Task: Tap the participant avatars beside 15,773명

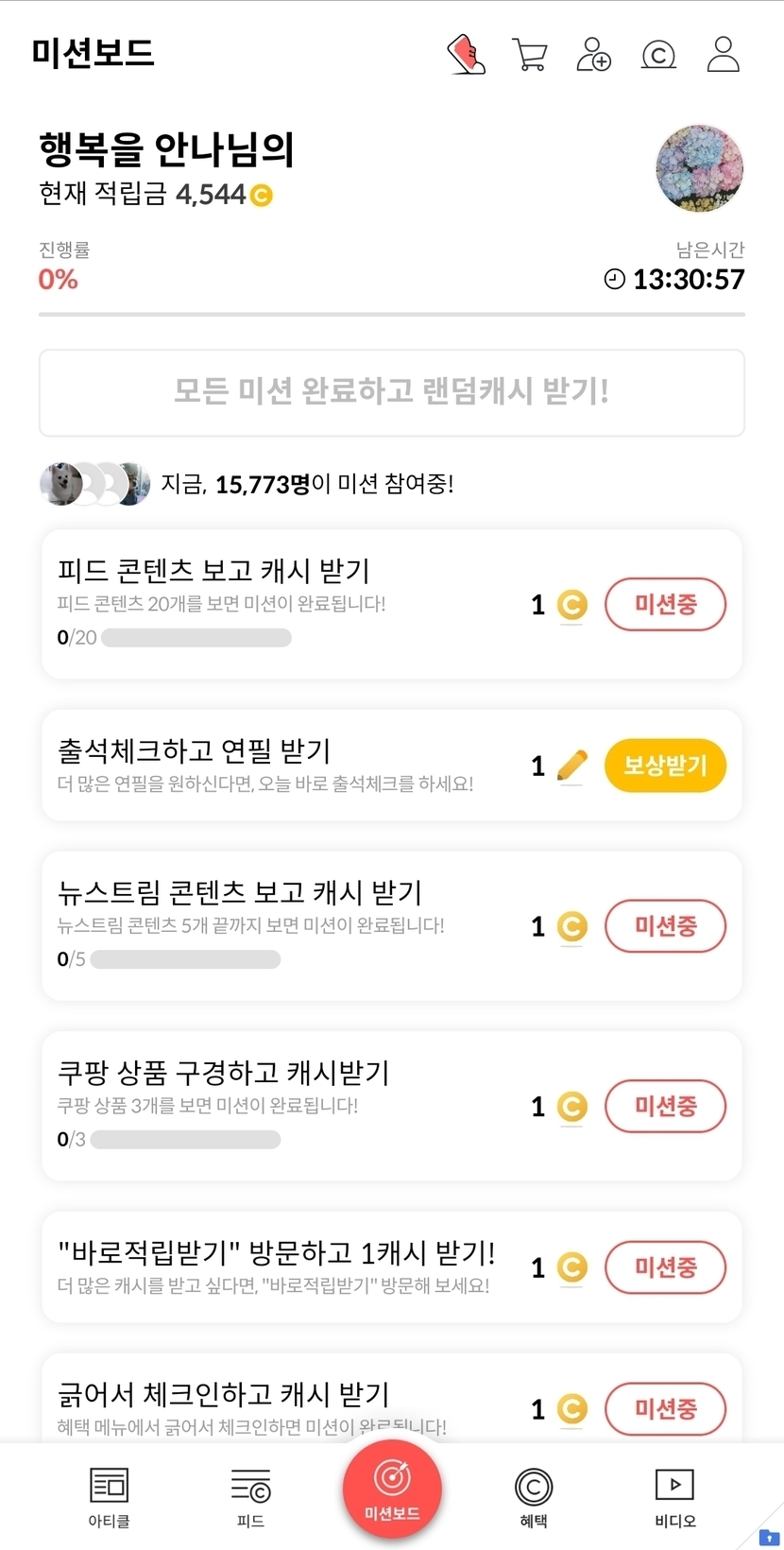Action: 94,484
